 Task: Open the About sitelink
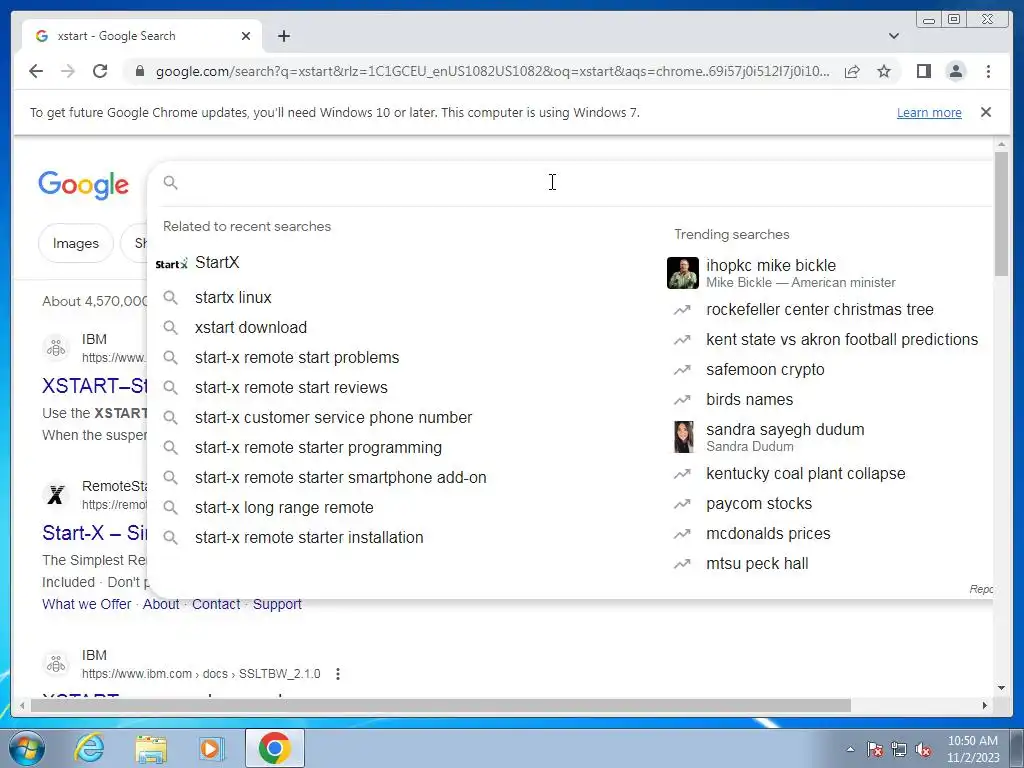tap(161, 605)
